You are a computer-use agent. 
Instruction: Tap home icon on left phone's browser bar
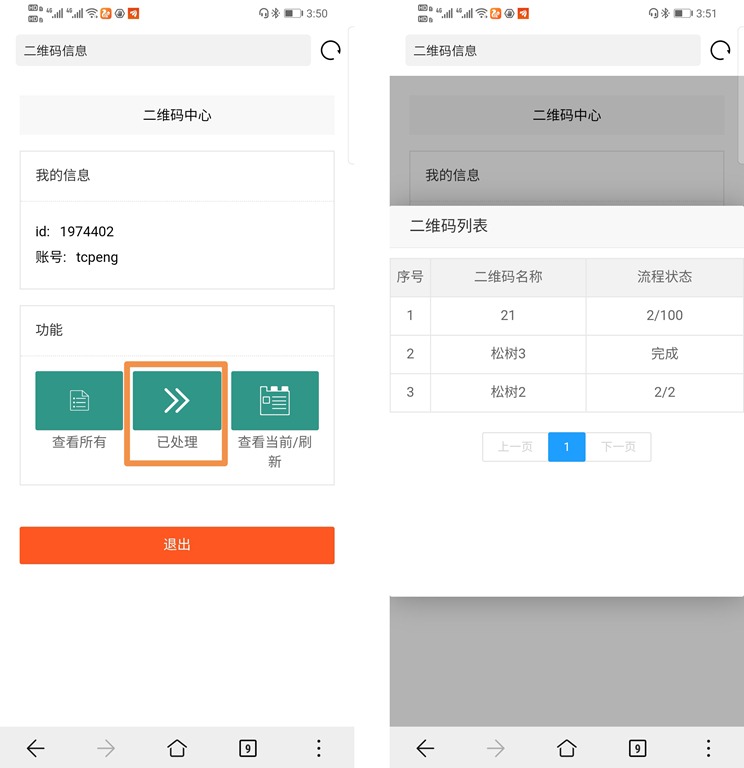[177, 748]
